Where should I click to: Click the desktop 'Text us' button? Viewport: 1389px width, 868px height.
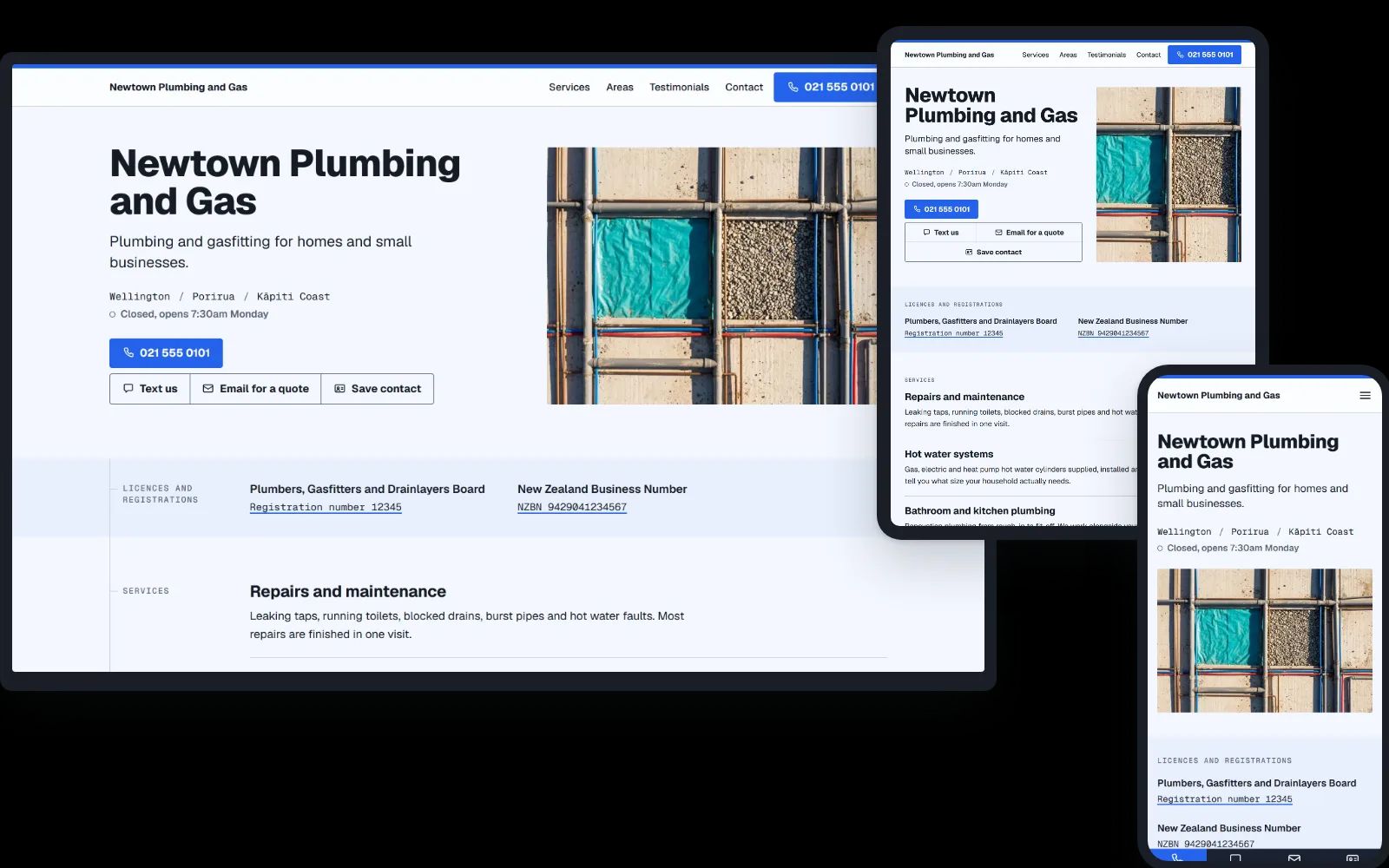point(150,389)
